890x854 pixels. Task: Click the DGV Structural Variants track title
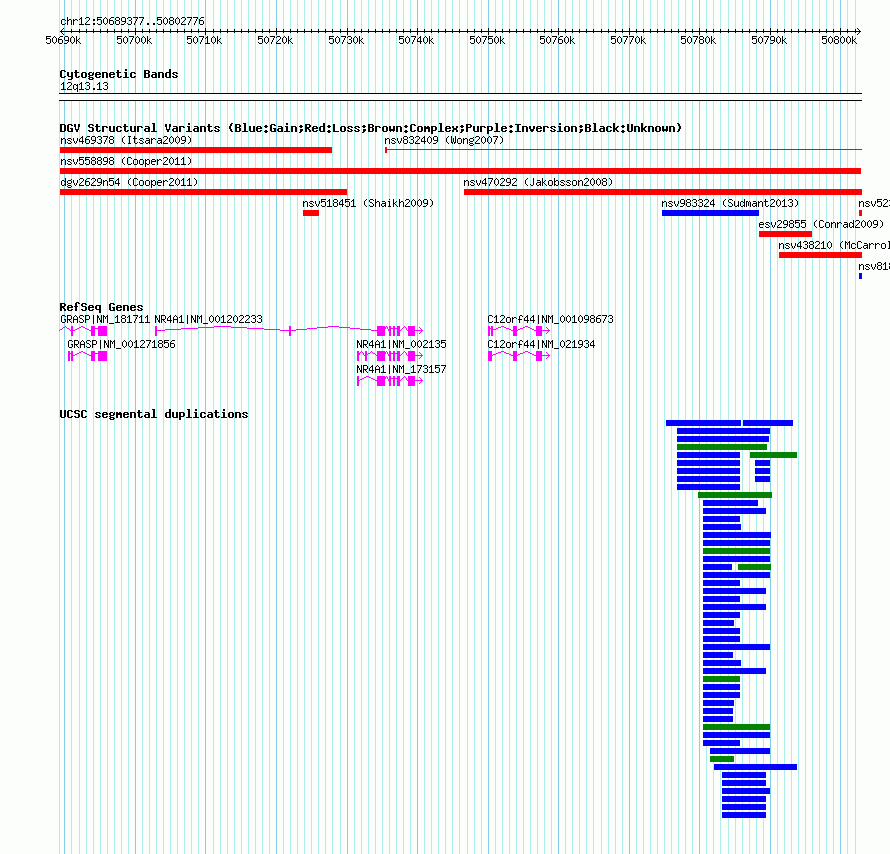(x=371, y=128)
